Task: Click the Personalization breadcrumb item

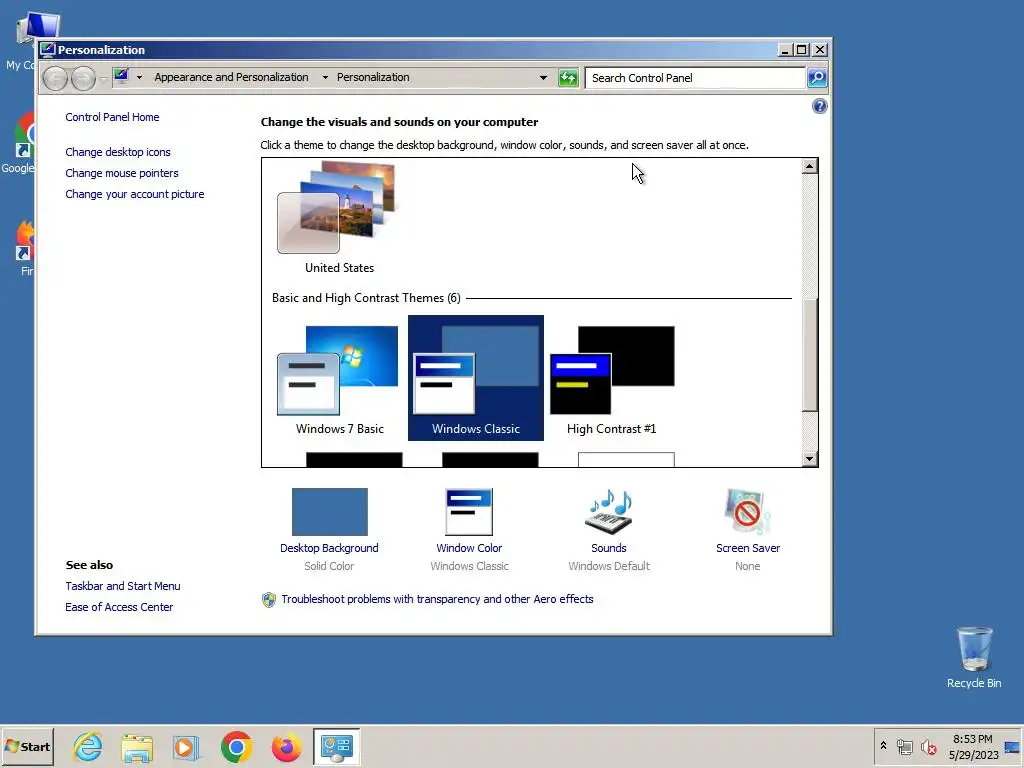Action: coord(373,77)
